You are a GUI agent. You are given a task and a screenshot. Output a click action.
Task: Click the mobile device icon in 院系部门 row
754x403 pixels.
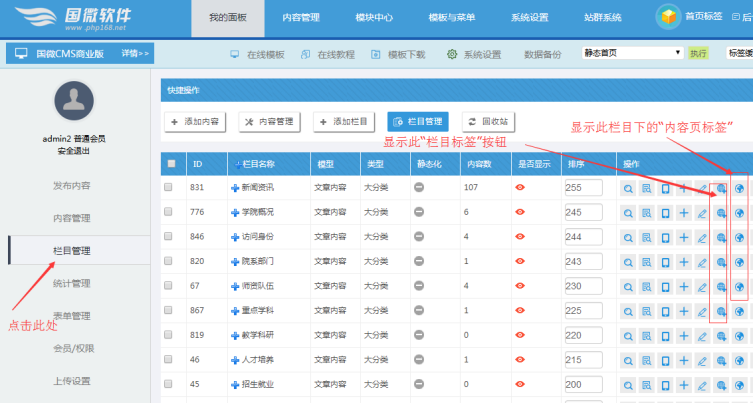(x=665, y=262)
